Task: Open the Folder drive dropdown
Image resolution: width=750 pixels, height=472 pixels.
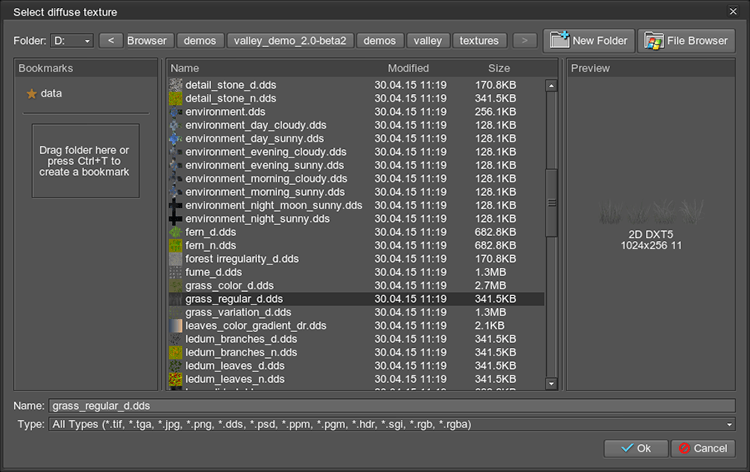Action: click(x=73, y=41)
